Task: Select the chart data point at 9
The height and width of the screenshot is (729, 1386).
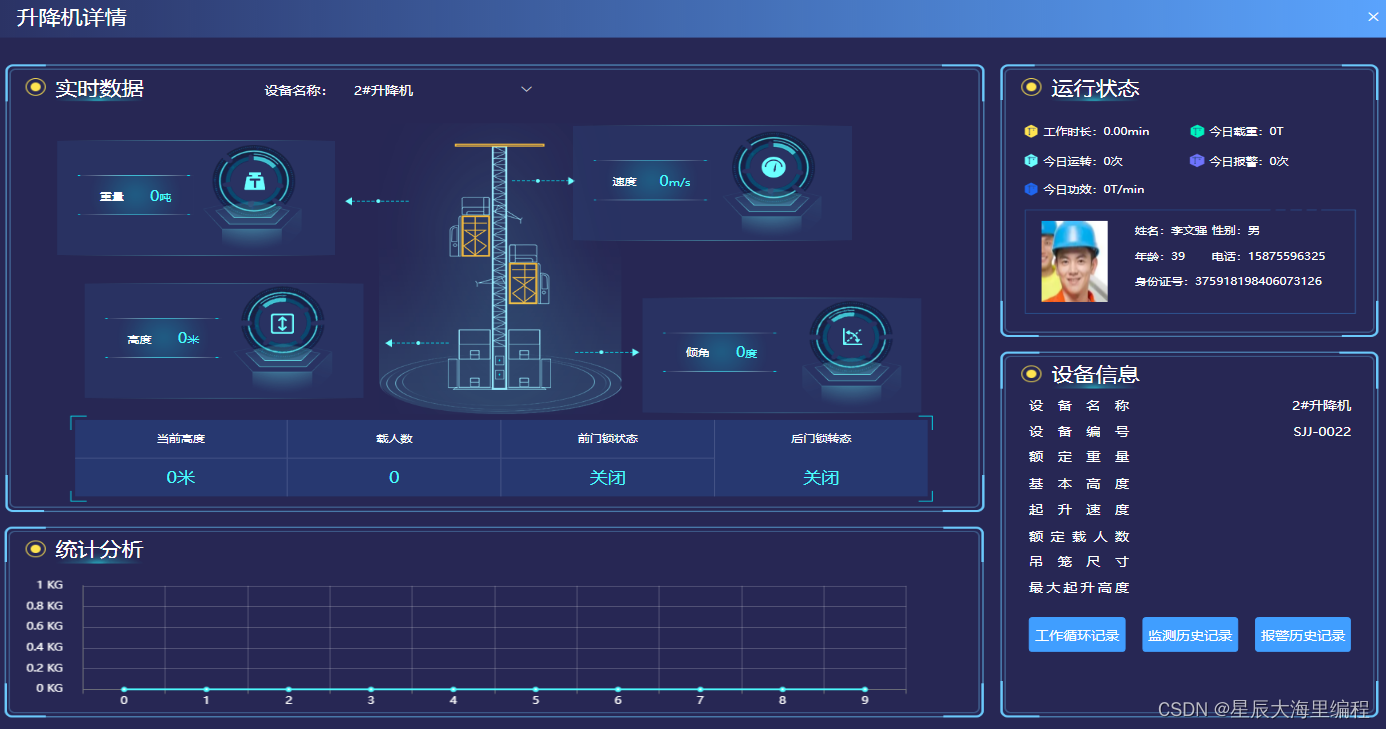Action: point(865,689)
